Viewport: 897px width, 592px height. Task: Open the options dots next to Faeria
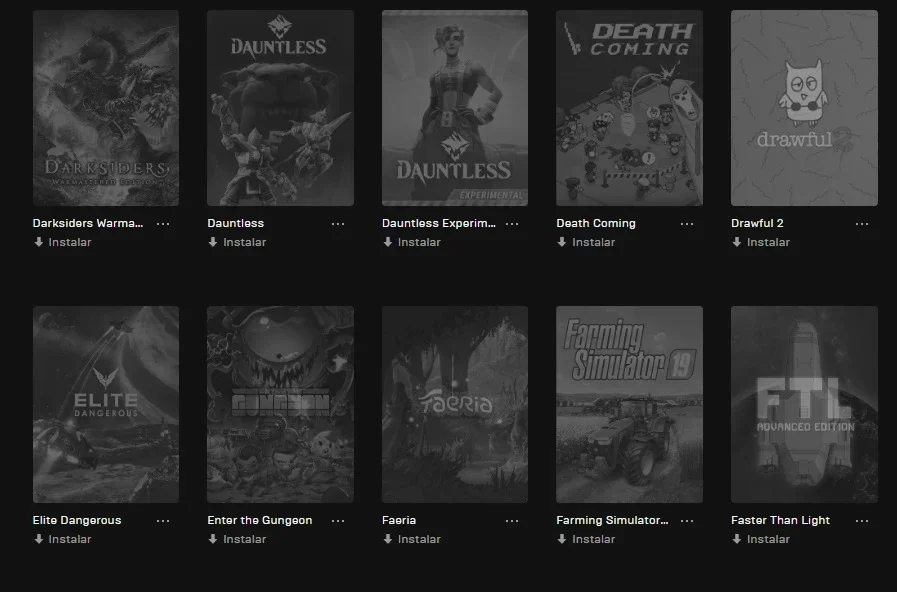pyautogui.click(x=512, y=521)
